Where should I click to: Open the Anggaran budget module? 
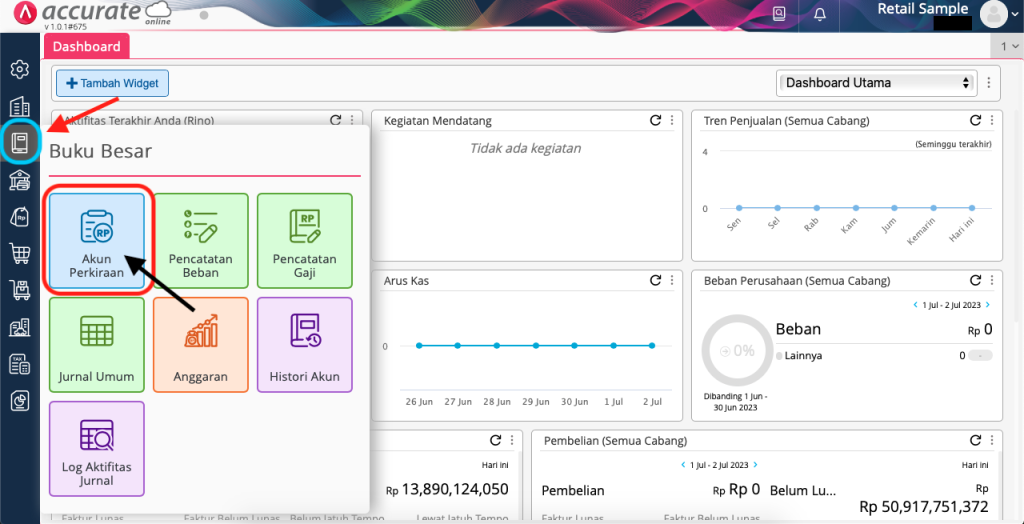pyautogui.click(x=200, y=345)
